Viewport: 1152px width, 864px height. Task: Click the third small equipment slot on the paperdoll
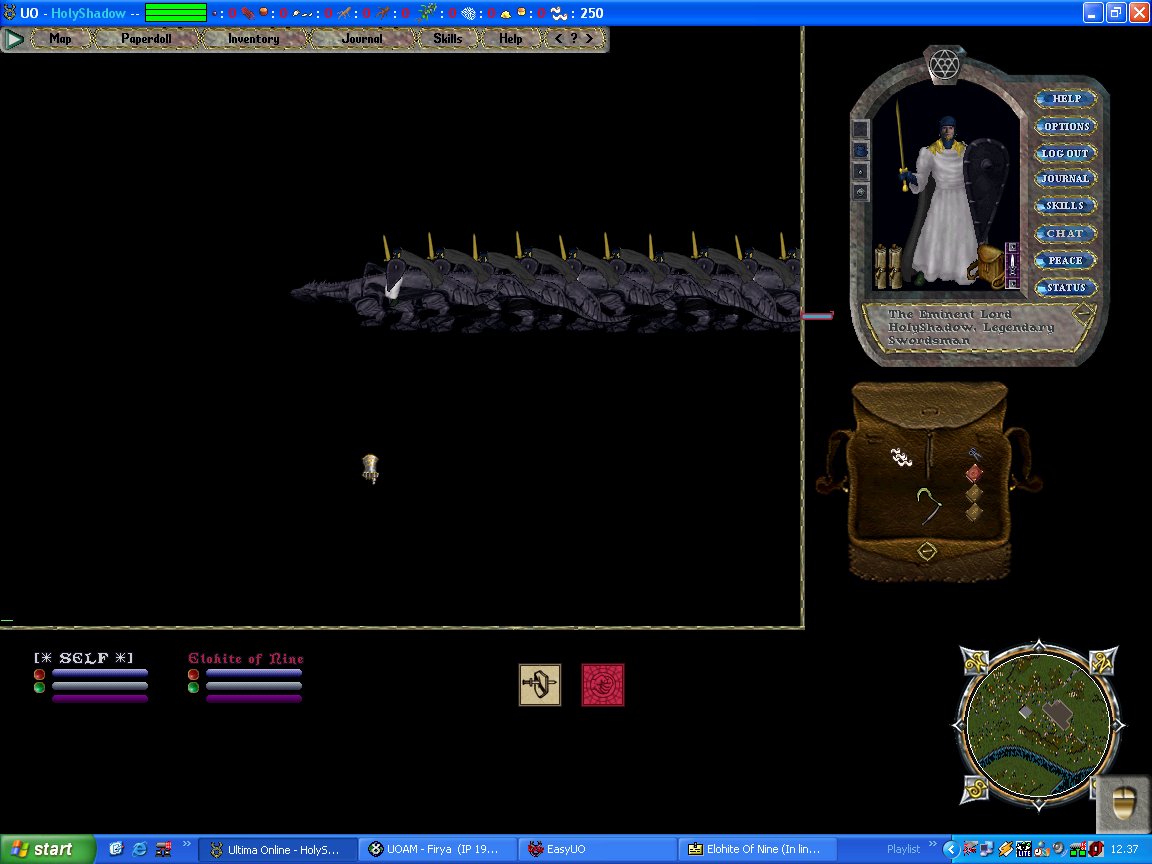pyautogui.click(x=860, y=171)
